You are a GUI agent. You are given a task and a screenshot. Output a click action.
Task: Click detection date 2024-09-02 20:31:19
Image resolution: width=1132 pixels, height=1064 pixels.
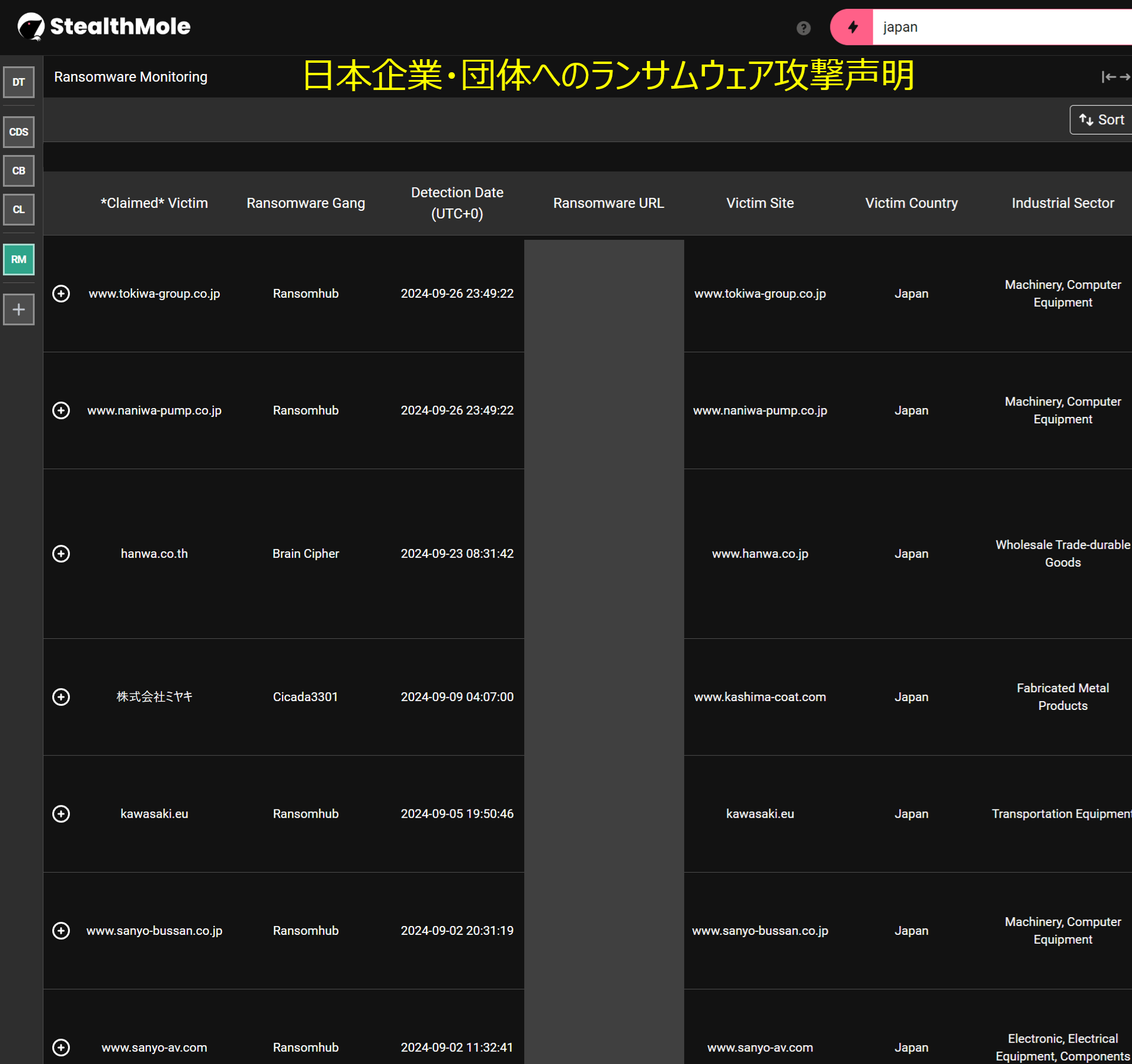(457, 931)
